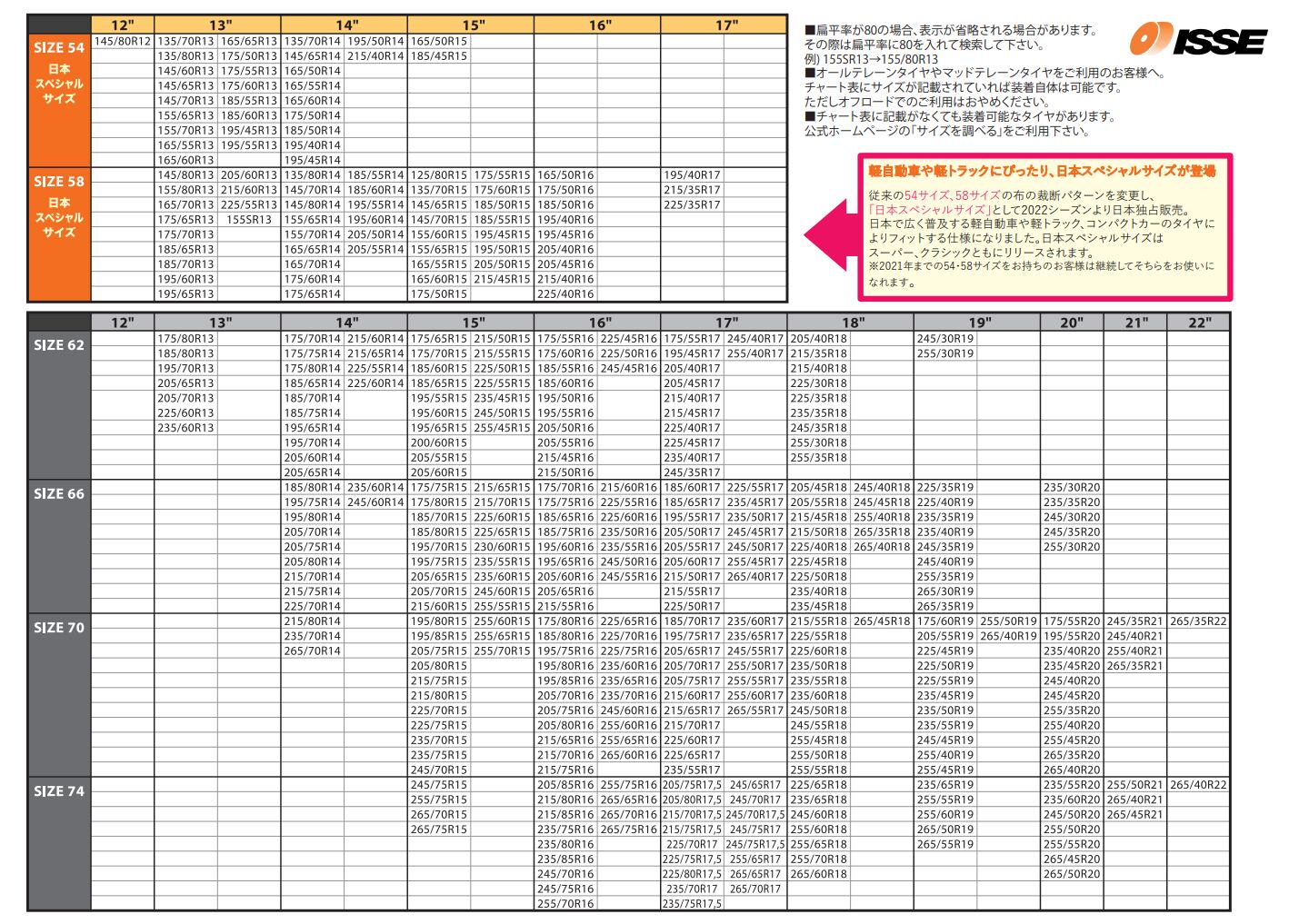This screenshot has width=1289, height=924.
Task: Click the 195/40R17 tire size cell
Action: click(x=692, y=175)
